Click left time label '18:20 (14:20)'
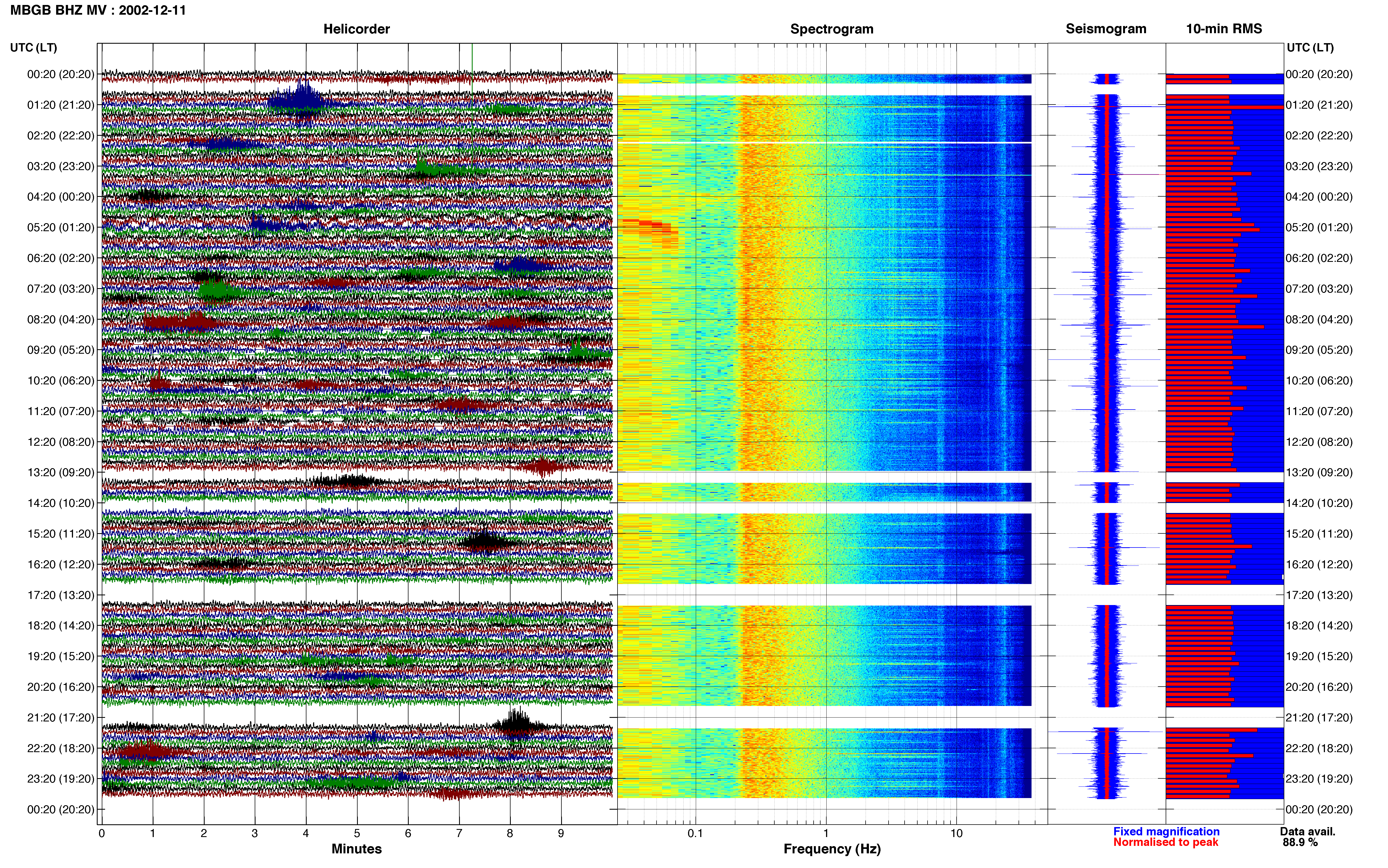The width and height of the screenshot is (1388, 868). pos(61,626)
